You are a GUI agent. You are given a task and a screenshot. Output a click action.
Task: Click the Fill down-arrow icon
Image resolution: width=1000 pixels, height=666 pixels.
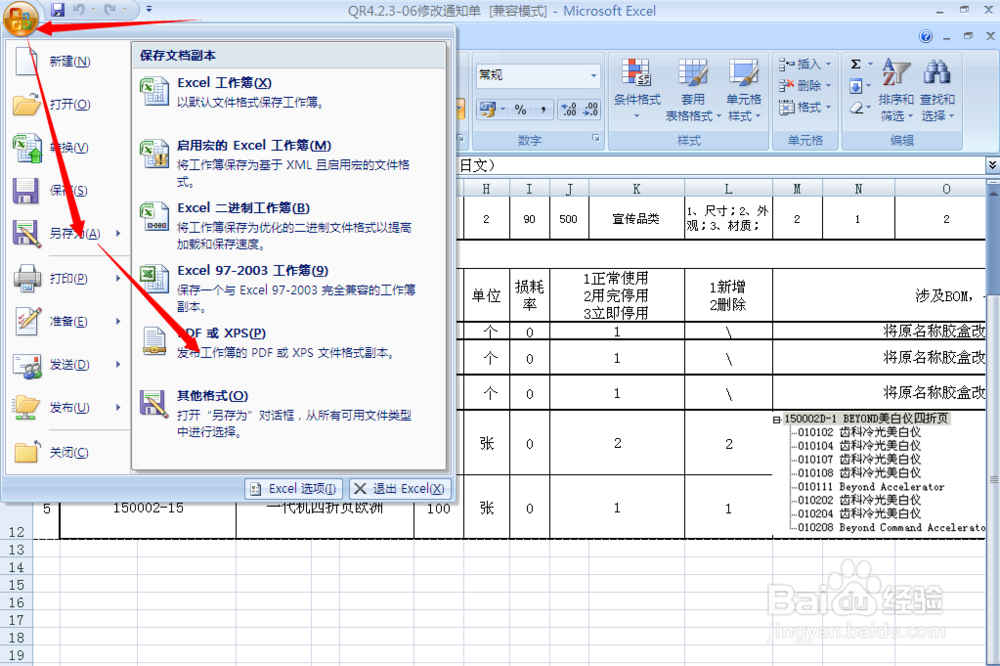click(x=856, y=86)
